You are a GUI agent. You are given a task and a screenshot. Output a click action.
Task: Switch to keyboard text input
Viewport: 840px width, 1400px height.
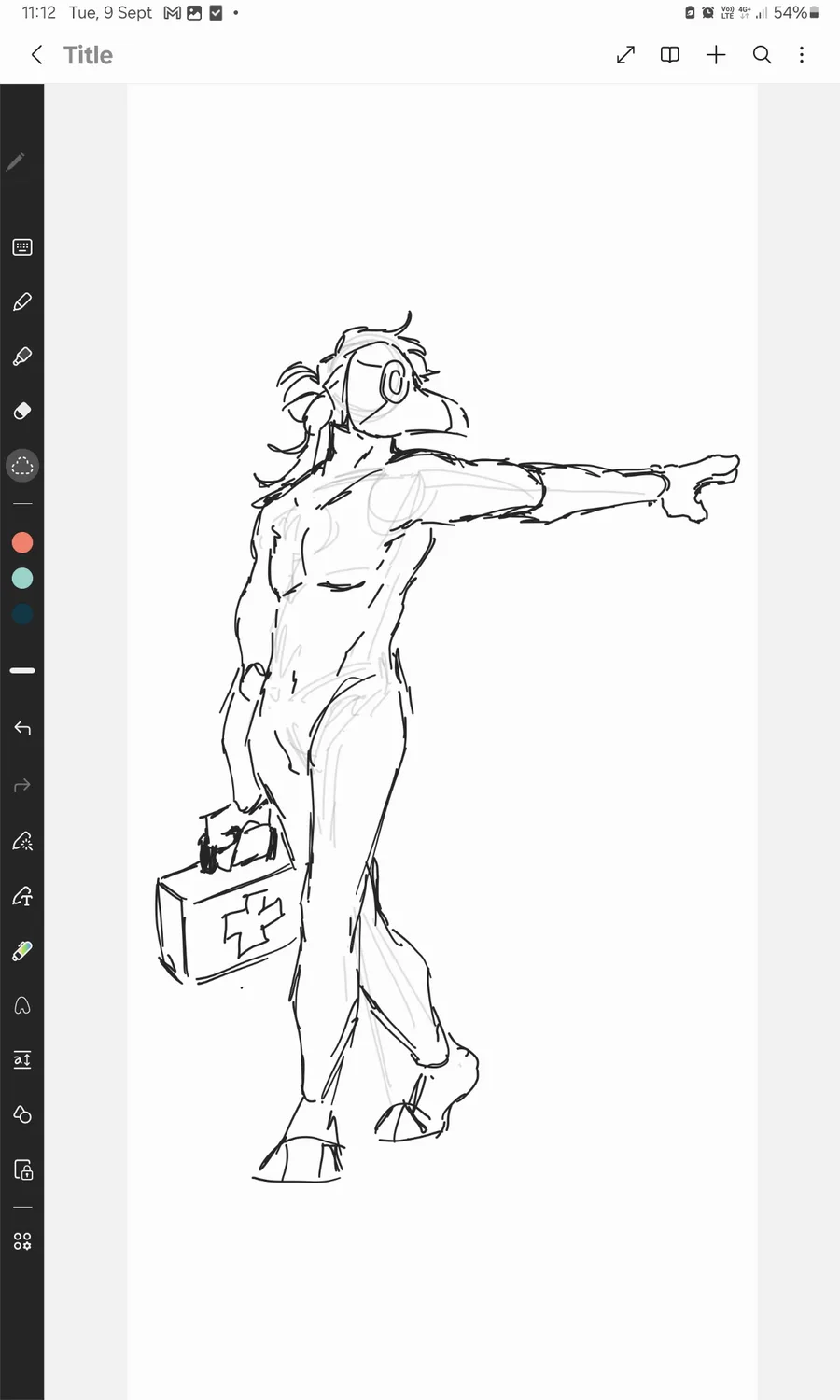pos(22,247)
